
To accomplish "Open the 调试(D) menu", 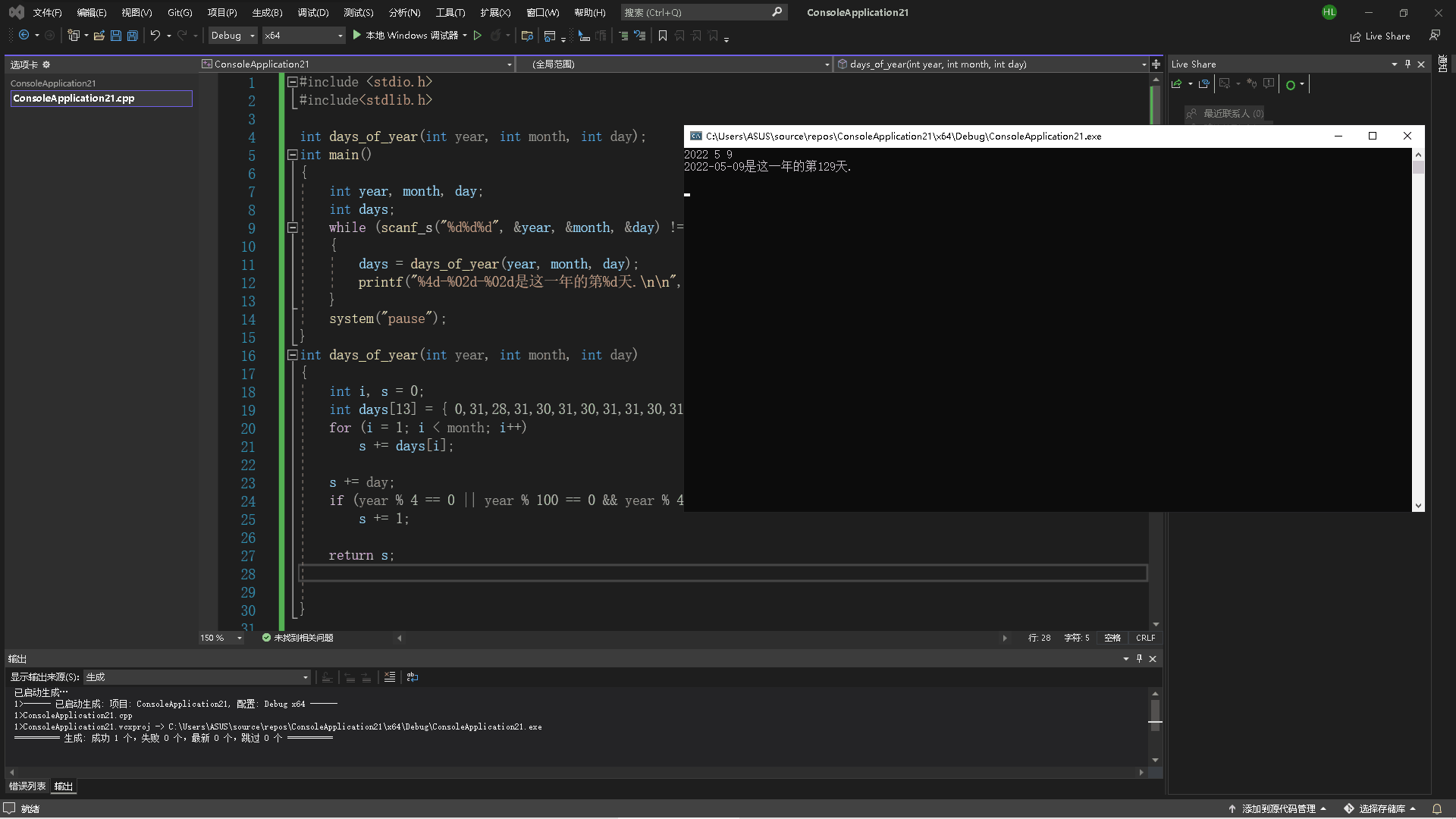I will coord(312,13).
